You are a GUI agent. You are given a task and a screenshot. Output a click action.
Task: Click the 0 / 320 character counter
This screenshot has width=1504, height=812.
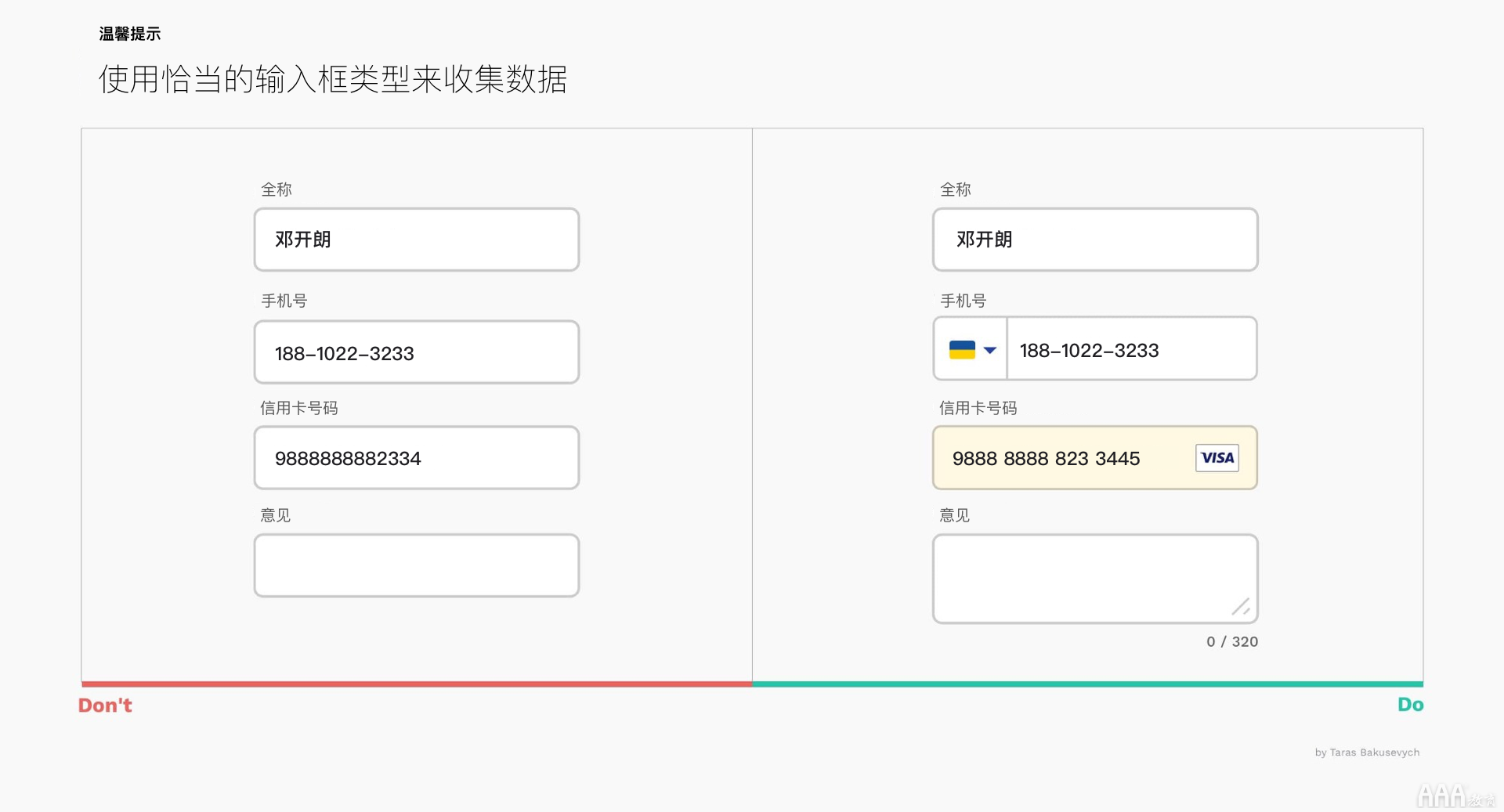1232,642
